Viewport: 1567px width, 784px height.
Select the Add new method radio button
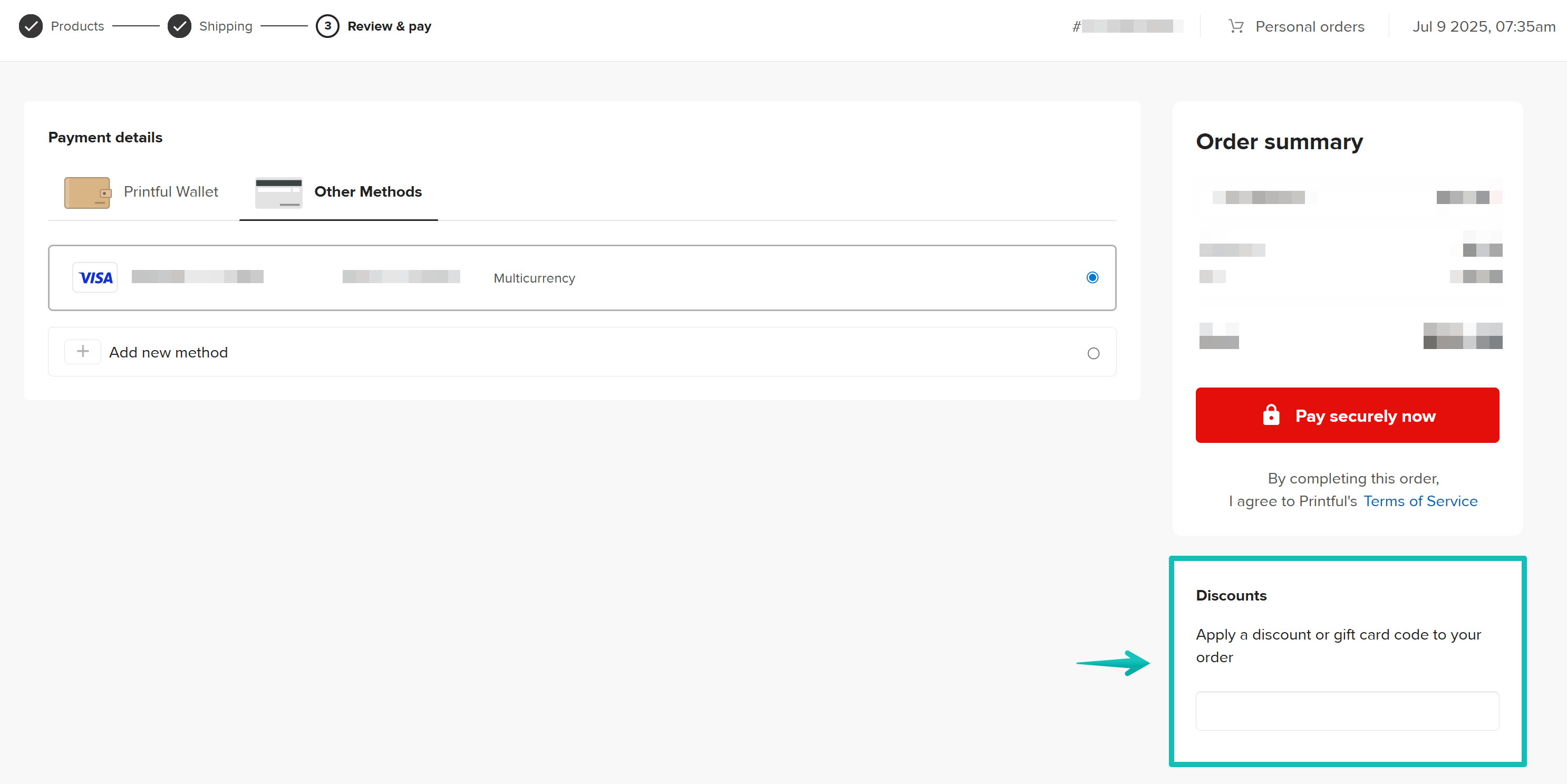pyautogui.click(x=1093, y=353)
